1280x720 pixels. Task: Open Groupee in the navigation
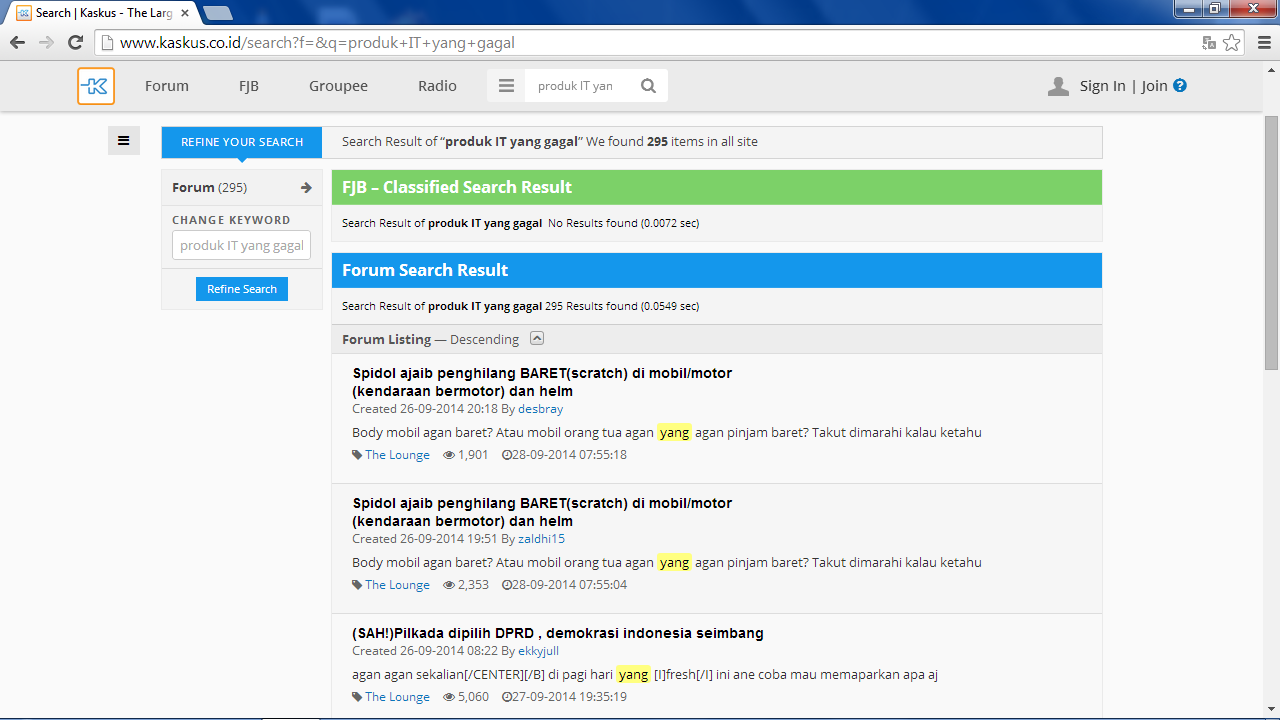(338, 86)
